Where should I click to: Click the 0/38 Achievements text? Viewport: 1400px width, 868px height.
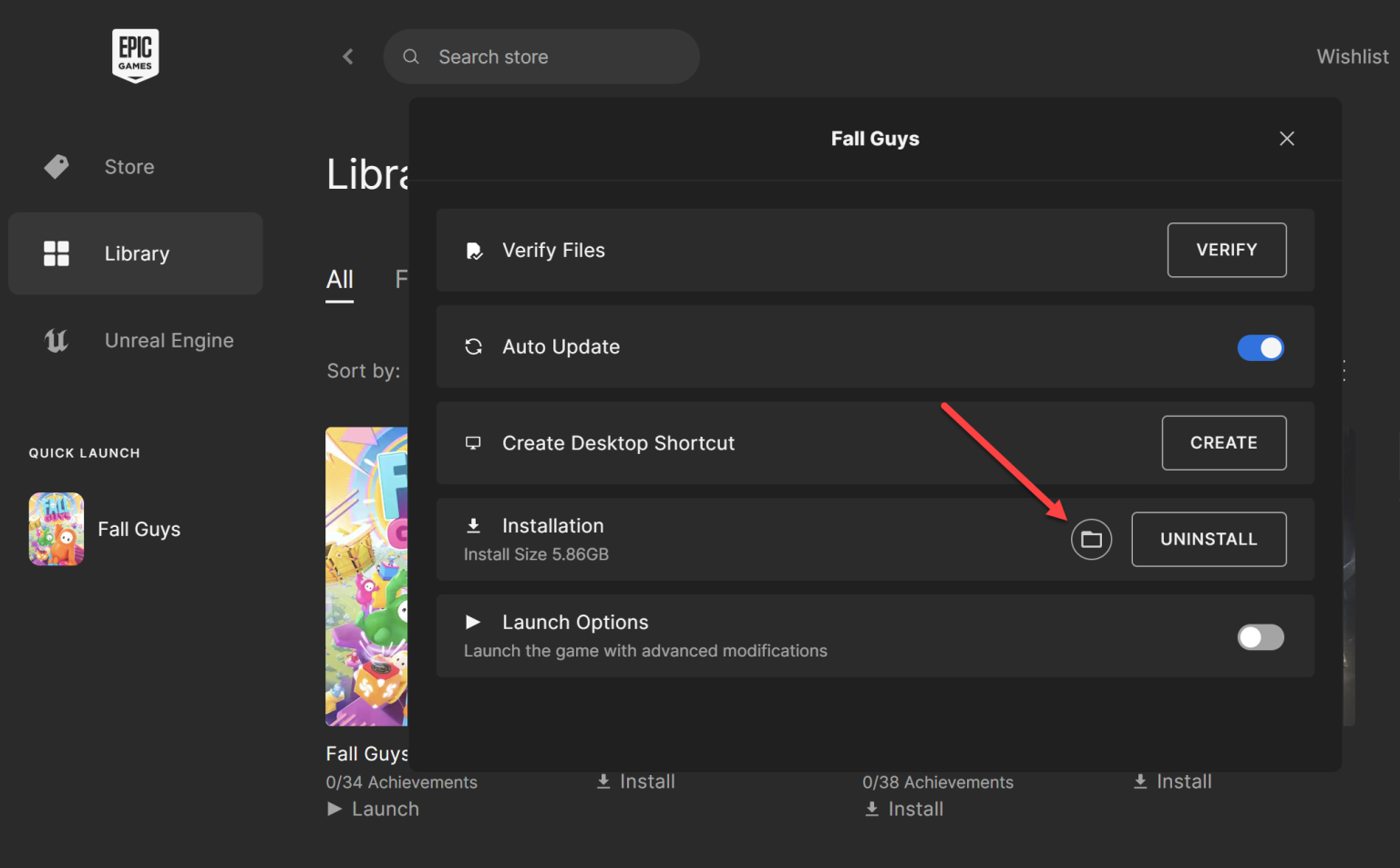pos(938,782)
